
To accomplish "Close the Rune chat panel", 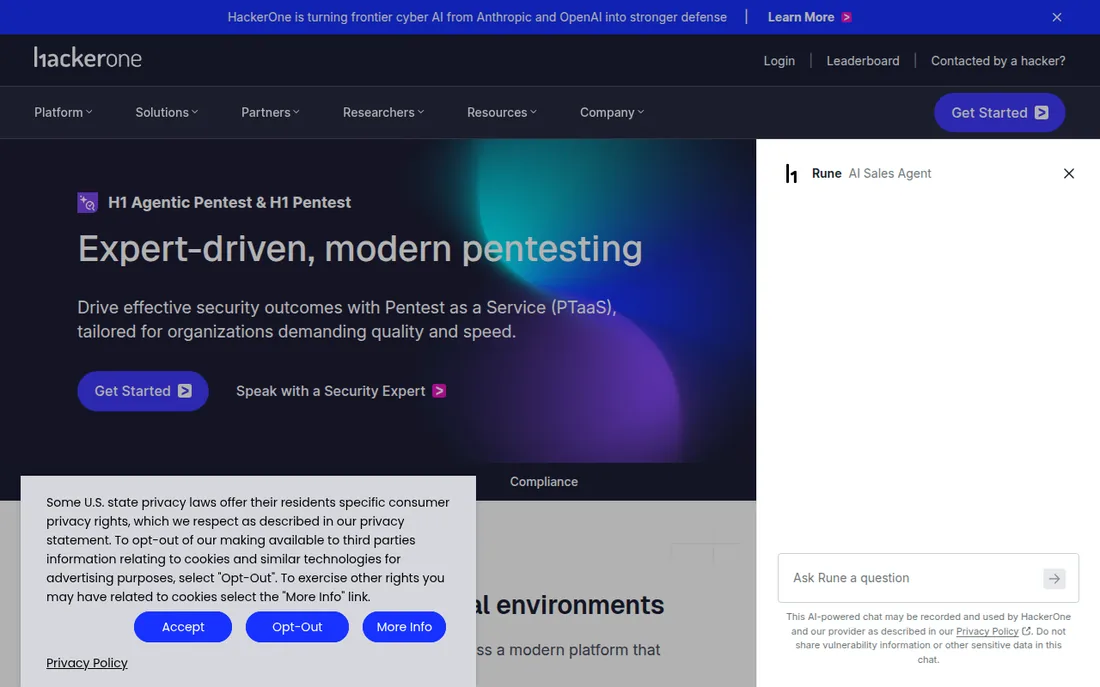I will [1068, 173].
